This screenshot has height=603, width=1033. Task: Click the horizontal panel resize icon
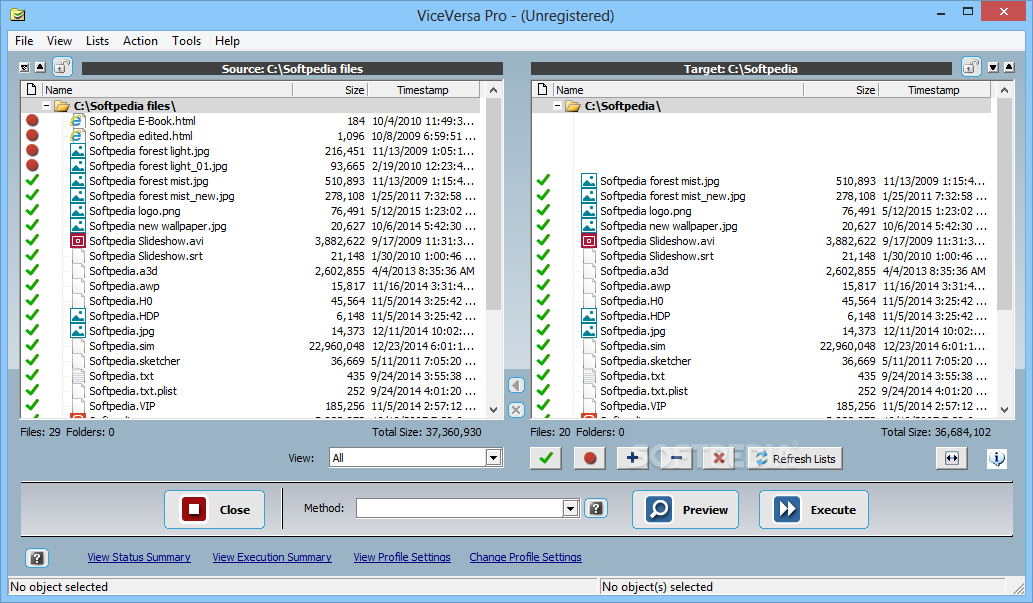tap(950, 458)
